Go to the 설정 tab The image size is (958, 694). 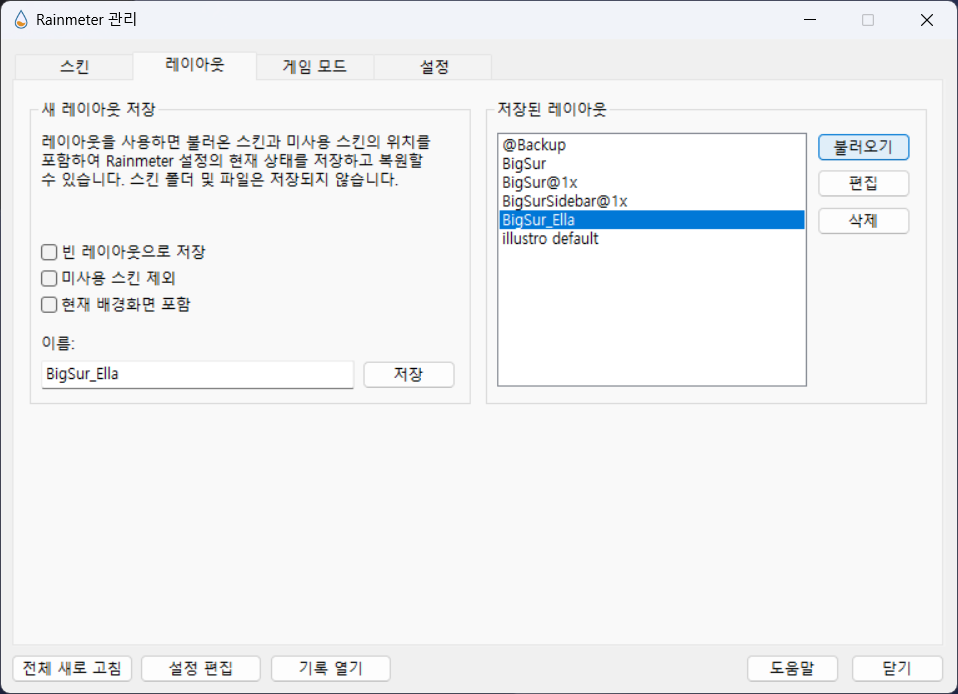tap(433, 67)
